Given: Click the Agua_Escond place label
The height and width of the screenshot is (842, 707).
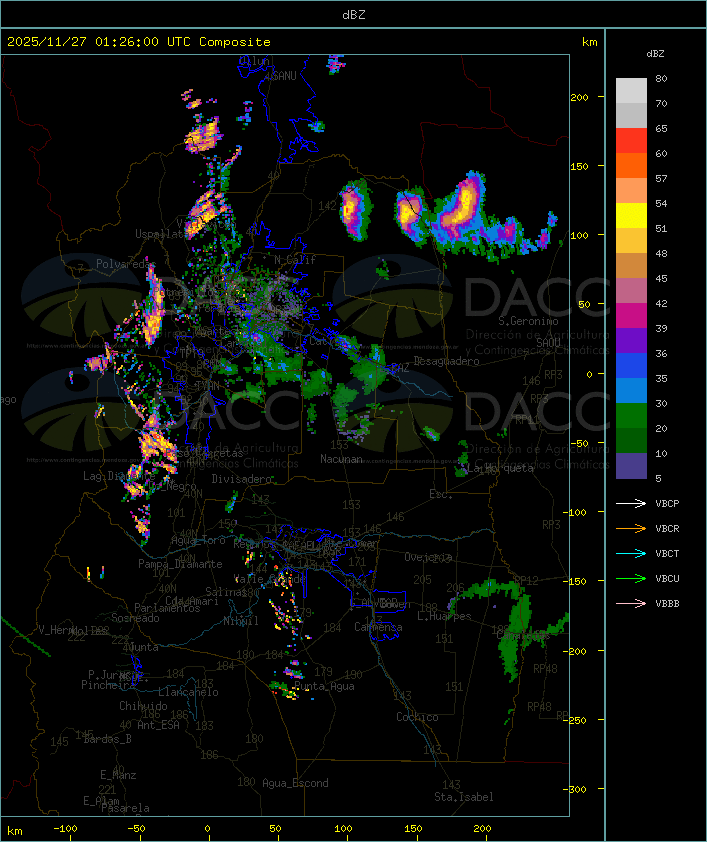Looking at the screenshot, I should (x=295, y=783).
